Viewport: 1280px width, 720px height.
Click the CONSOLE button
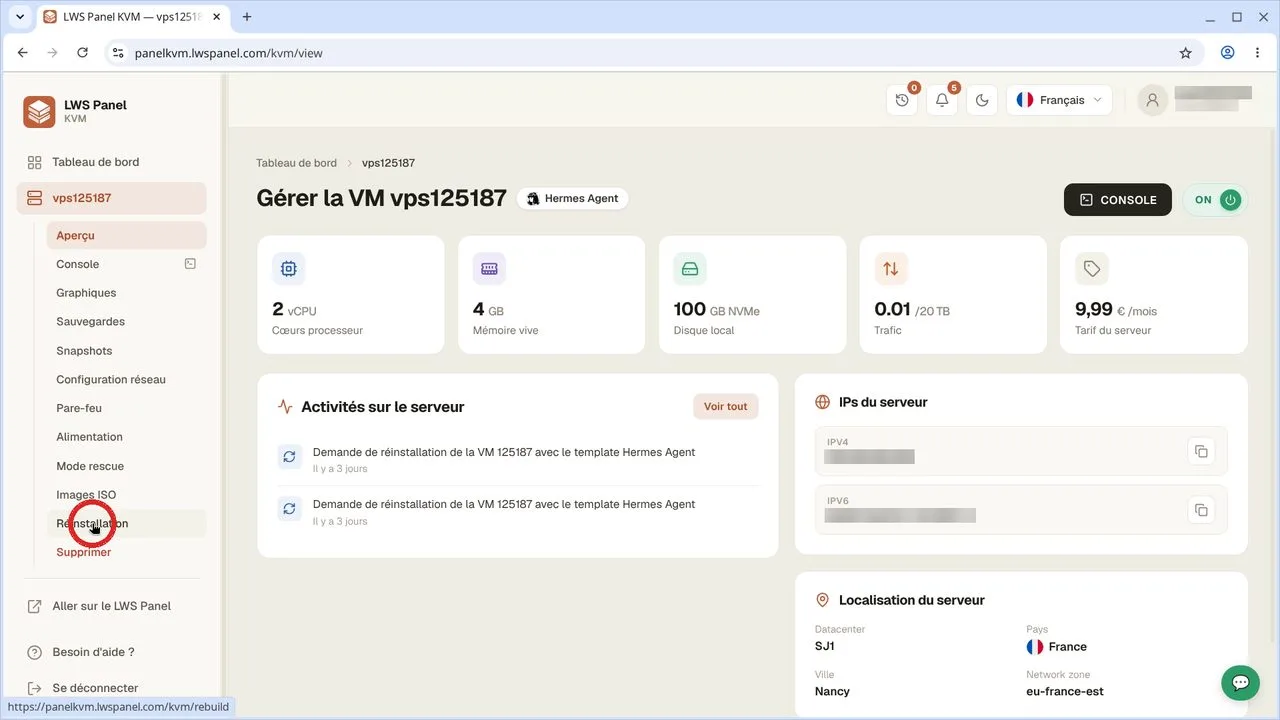pos(1117,200)
